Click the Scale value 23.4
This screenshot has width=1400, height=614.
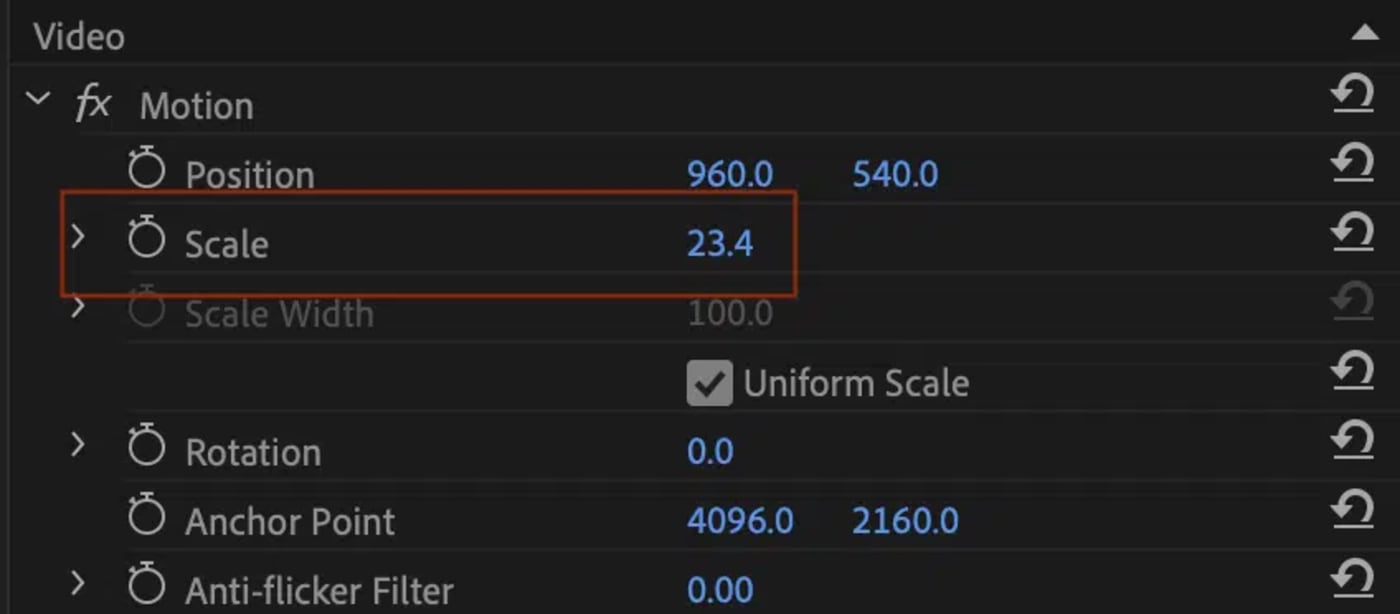tap(720, 243)
